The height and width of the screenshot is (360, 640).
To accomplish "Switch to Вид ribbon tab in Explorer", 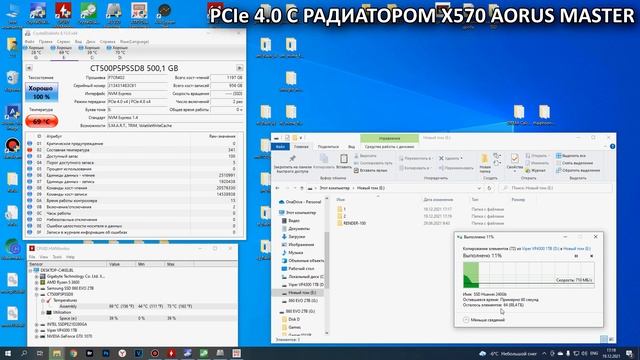I will point(351,147).
